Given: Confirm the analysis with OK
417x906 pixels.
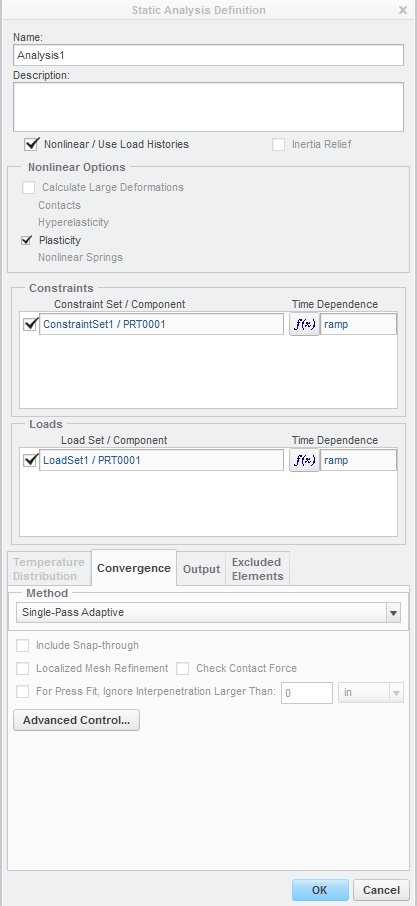Looking at the screenshot, I should [320, 890].
